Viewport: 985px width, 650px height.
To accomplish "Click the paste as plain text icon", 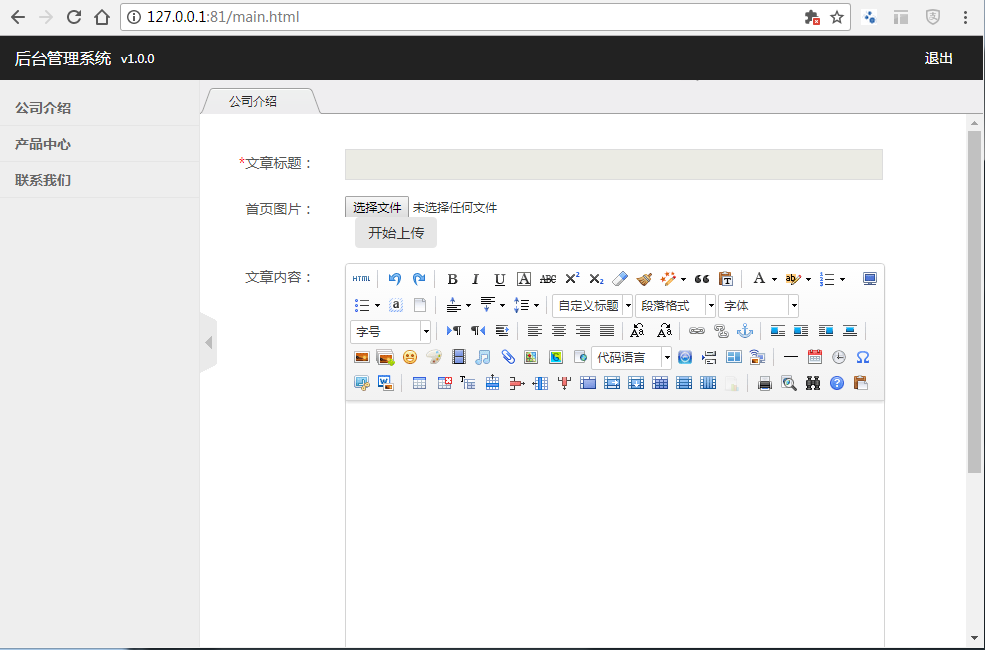I will click(726, 279).
